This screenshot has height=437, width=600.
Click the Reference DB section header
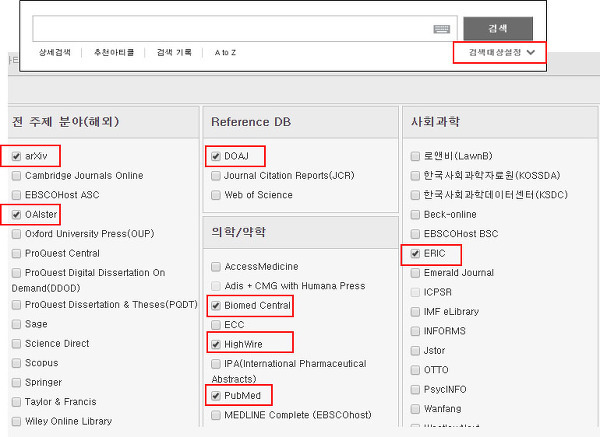[300, 122]
